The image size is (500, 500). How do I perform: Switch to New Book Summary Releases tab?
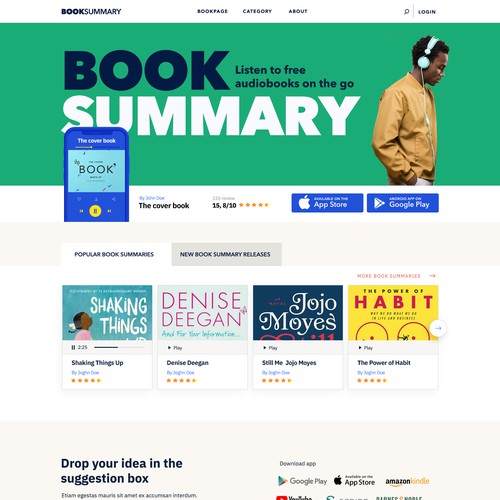click(x=227, y=254)
